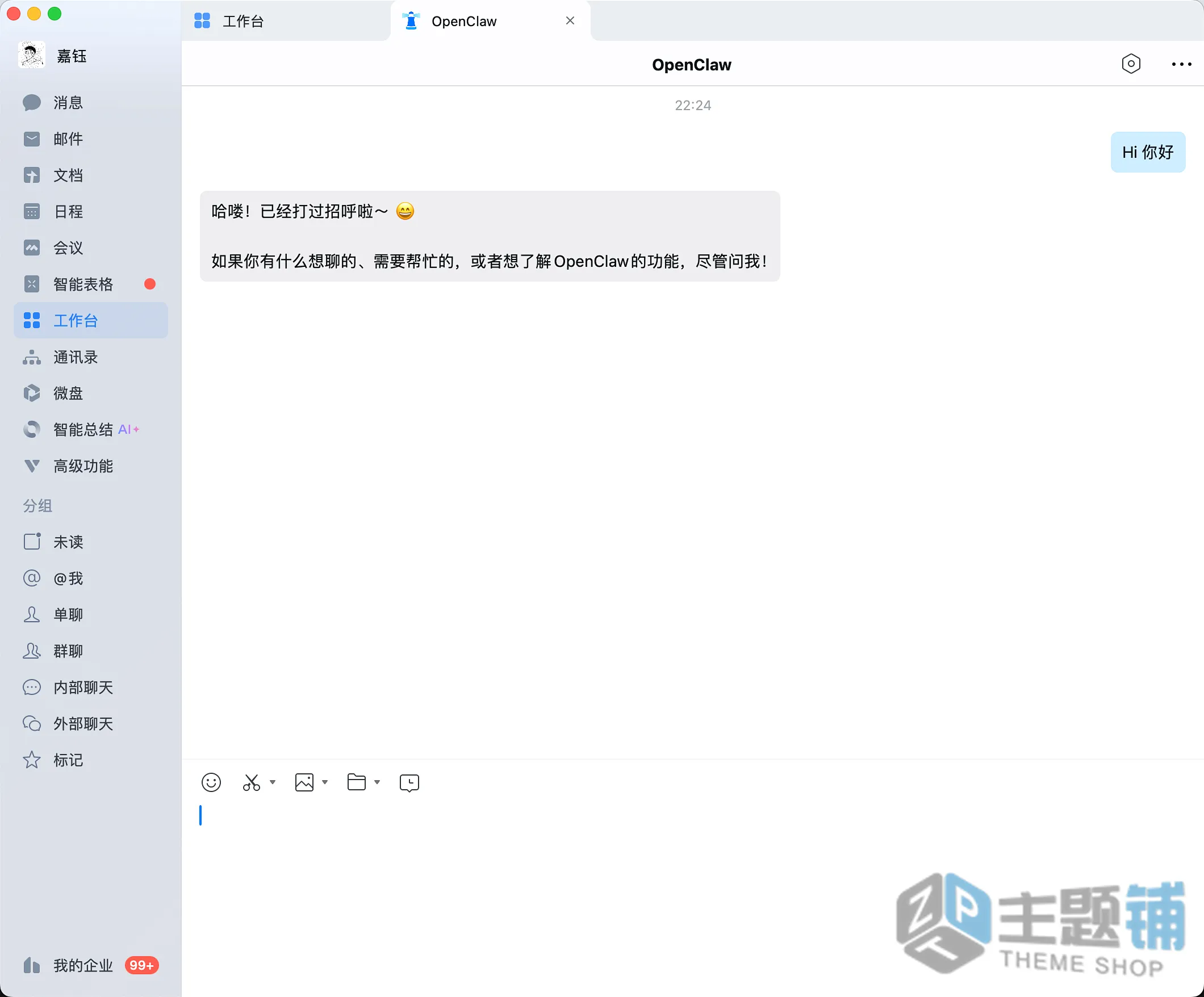Open the more options ellipsis menu
1204x997 pixels.
click(x=1181, y=64)
